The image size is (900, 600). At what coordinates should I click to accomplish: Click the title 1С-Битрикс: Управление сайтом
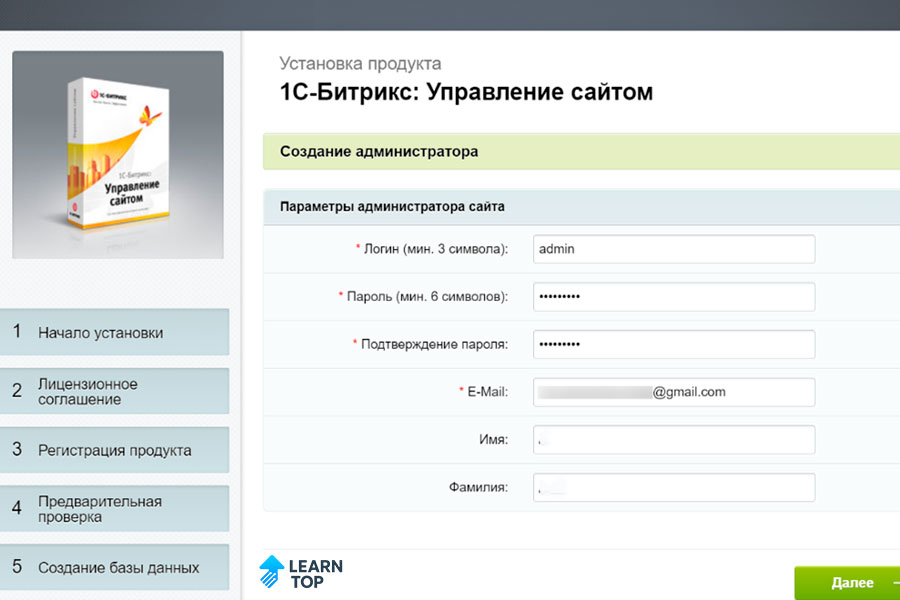click(x=466, y=92)
